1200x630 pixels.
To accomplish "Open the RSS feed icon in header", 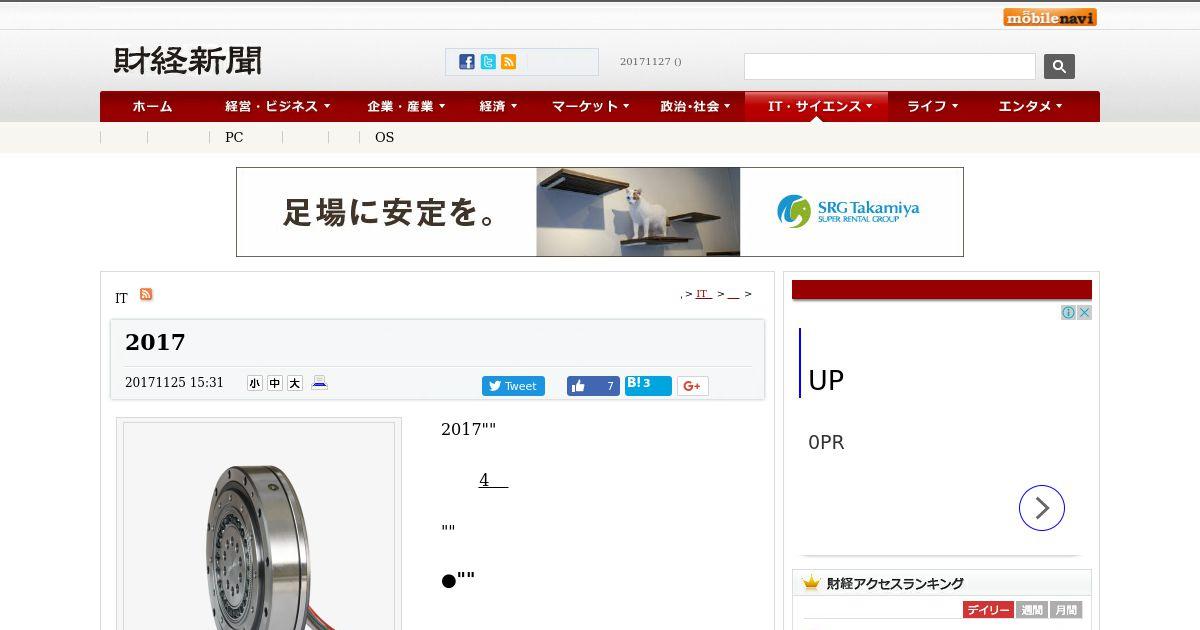I will 509,62.
